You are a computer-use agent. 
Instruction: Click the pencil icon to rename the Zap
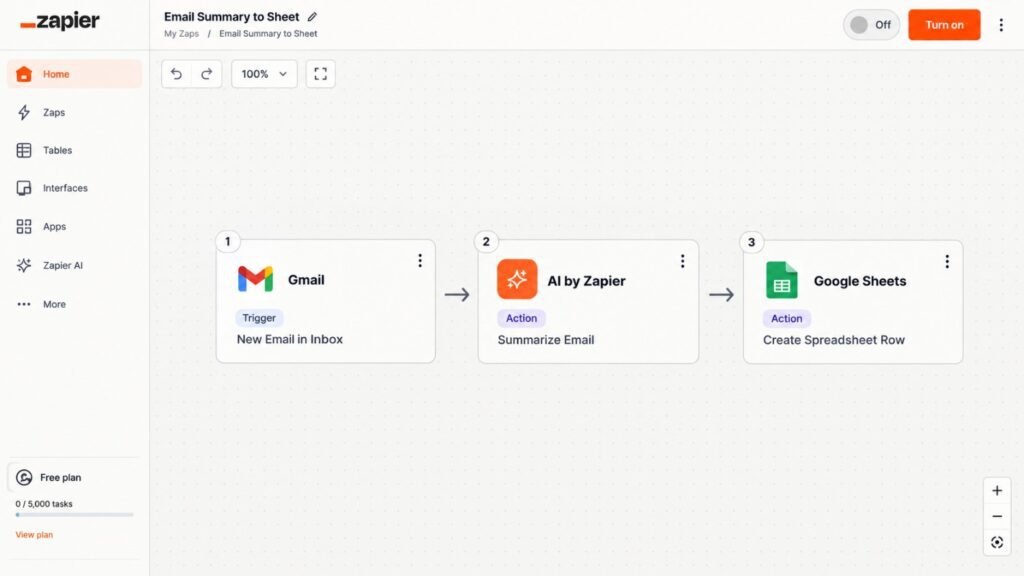coord(312,17)
